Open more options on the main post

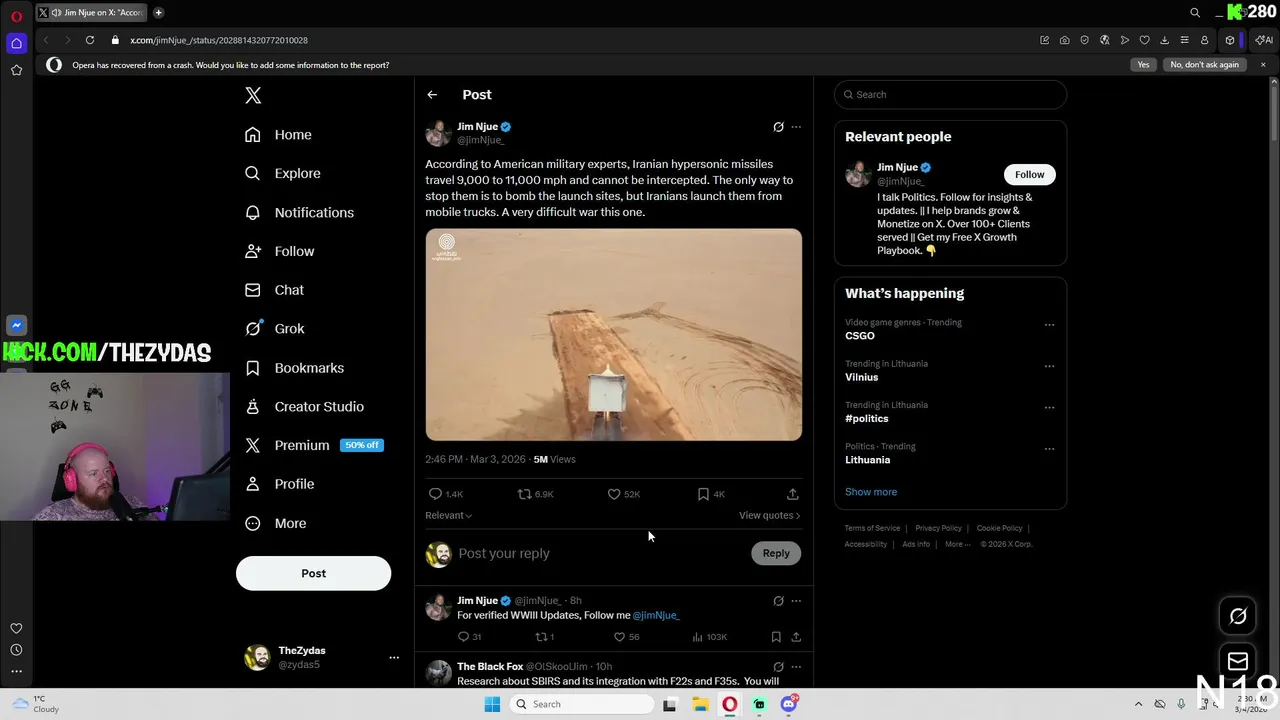(x=796, y=127)
